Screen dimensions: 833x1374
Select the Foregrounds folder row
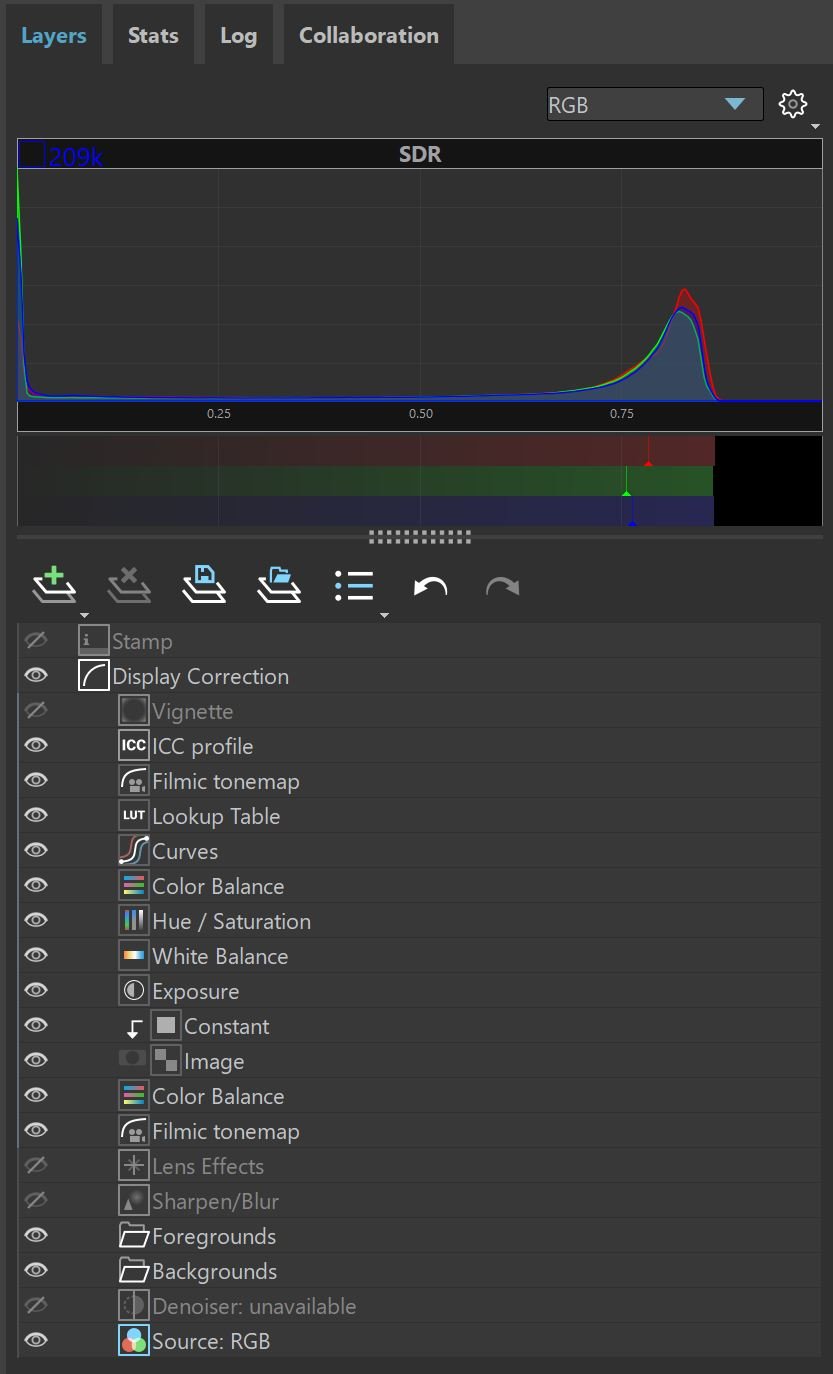(419, 1236)
